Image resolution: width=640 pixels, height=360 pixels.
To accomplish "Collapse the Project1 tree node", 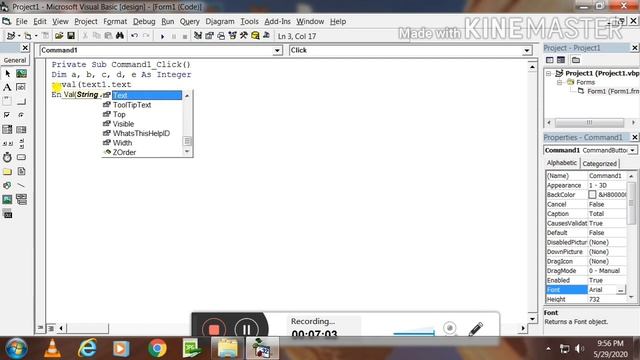I will coord(549,73).
